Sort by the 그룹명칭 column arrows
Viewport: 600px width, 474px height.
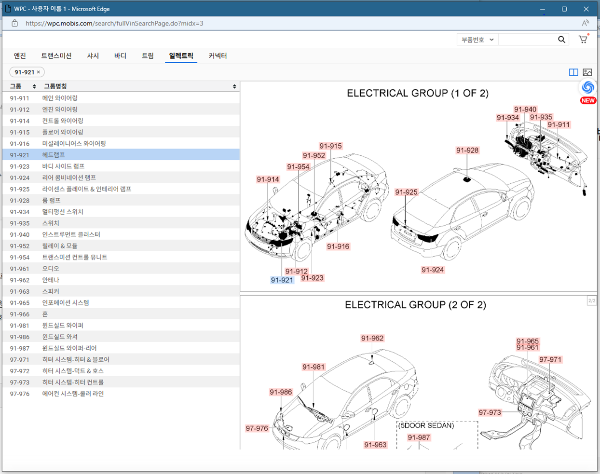(234, 86)
